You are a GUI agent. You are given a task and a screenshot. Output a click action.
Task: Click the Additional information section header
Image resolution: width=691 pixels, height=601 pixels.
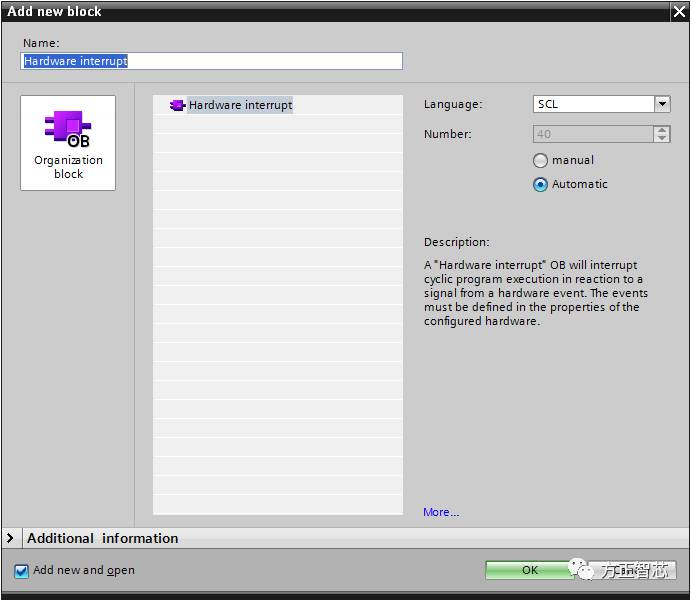(x=103, y=538)
